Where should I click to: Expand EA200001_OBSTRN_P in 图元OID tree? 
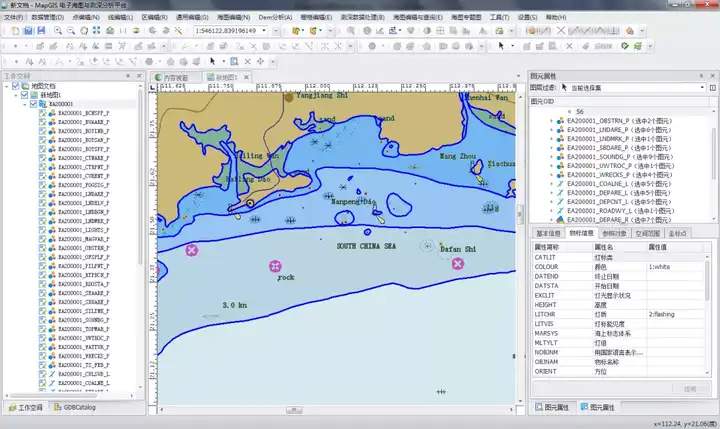551,121
